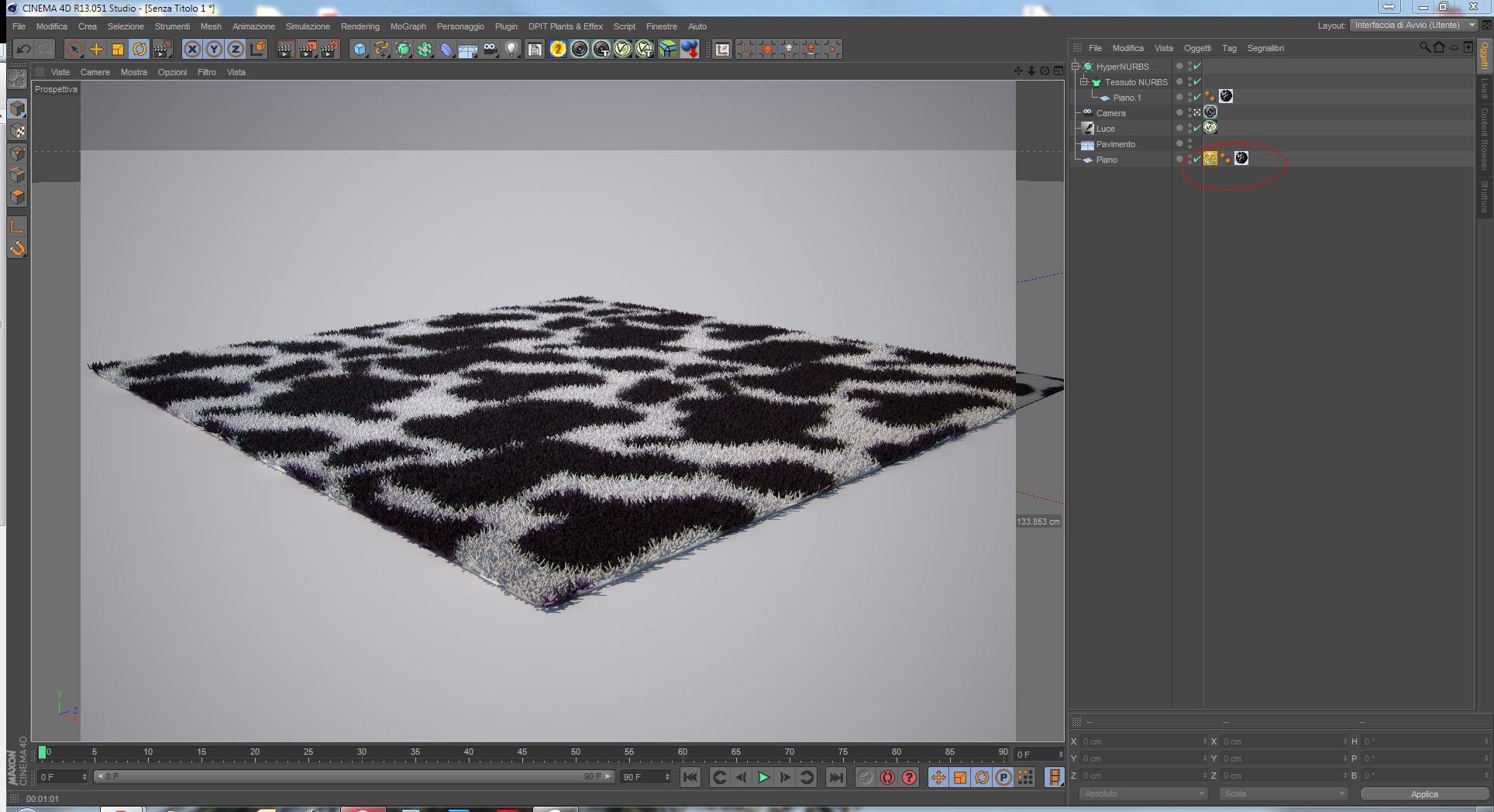Image resolution: width=1494 pixels, height=812 pixels.
Task: Collapse the Tessuto NURBS tree node
Action: pyautogui.click(x=1084, y=82)
